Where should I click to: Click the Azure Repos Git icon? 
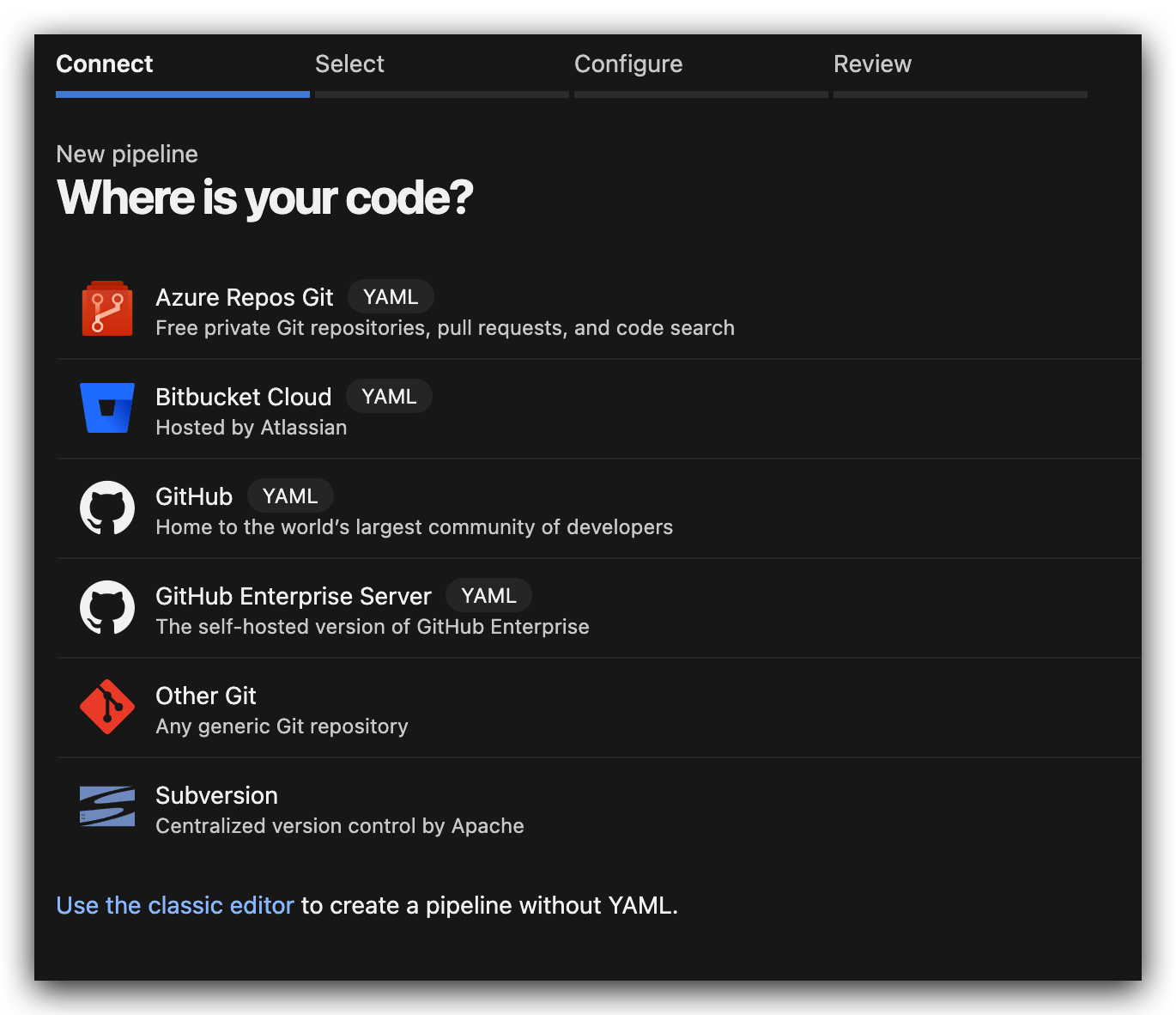pos(107,309)
